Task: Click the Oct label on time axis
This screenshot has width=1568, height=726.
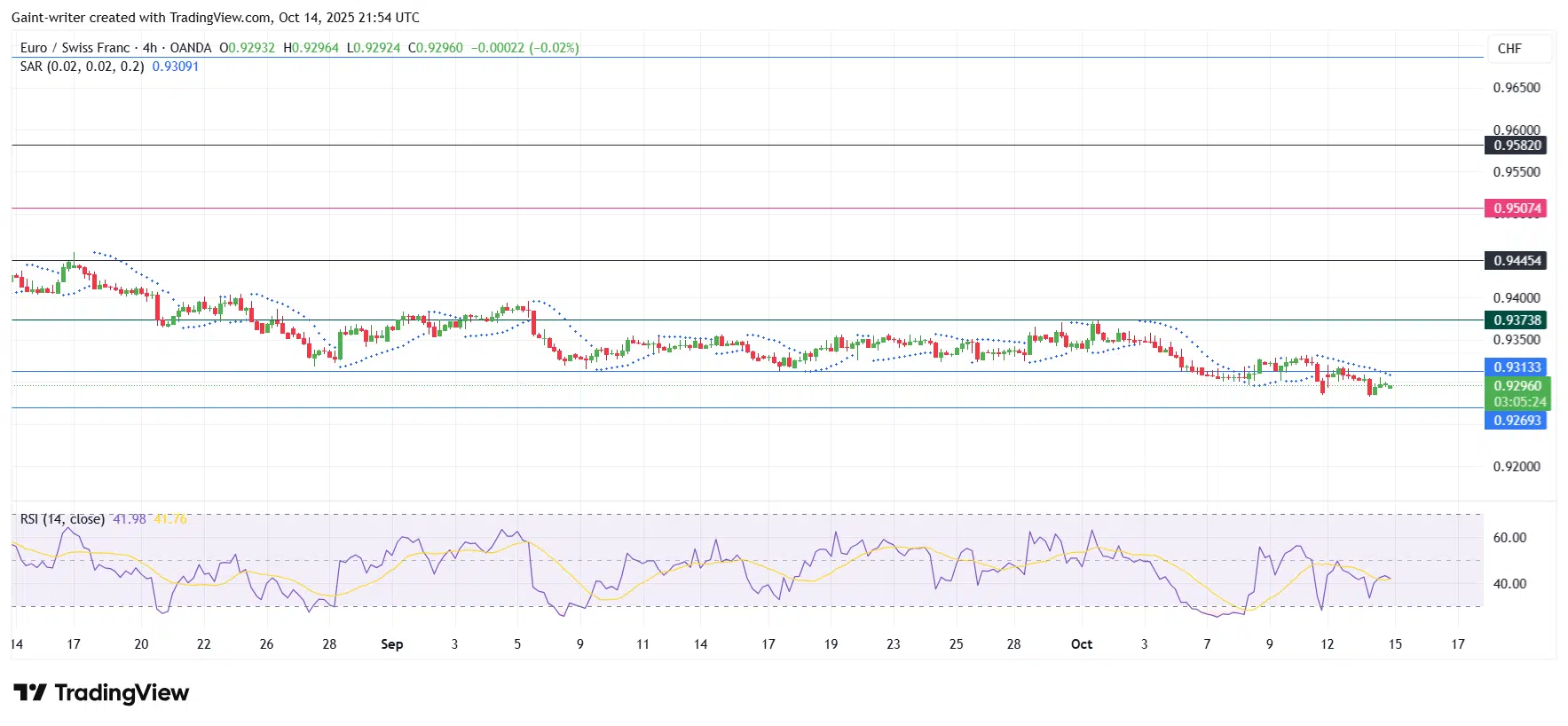Action: point(1081,644)
